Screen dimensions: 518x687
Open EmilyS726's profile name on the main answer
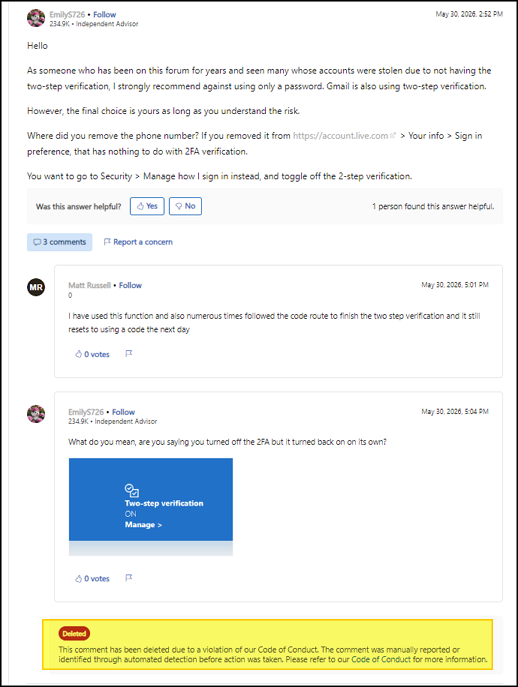click(67, 14)
